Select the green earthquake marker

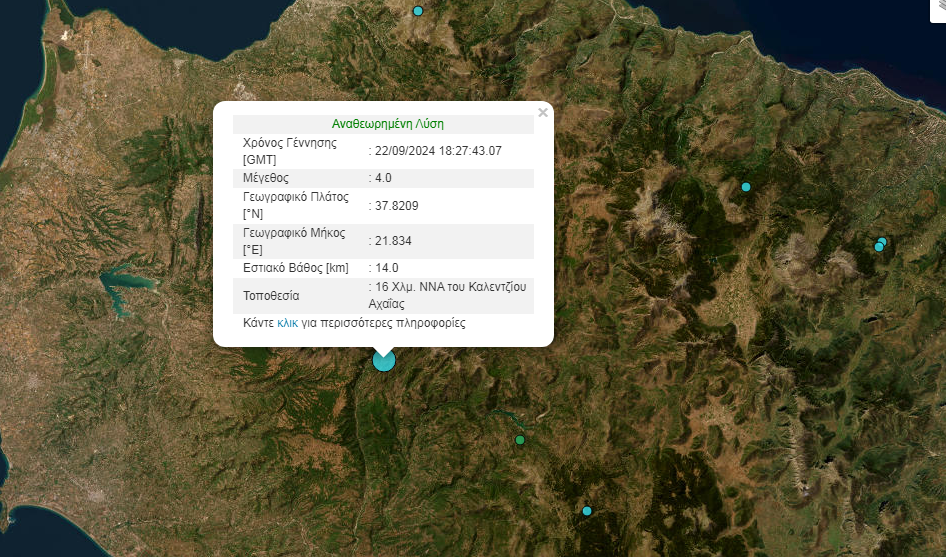[x=520, y=440]
